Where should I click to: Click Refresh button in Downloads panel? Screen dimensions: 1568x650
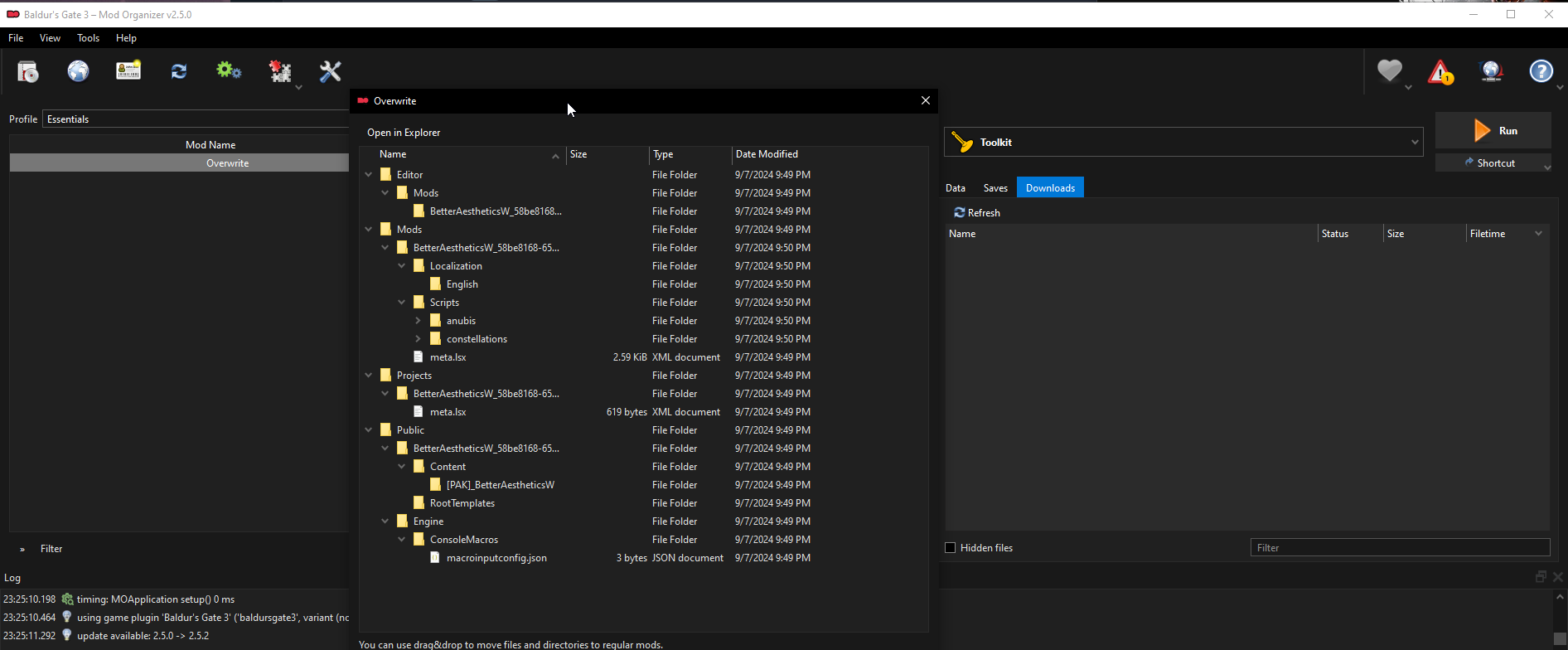coord(977,213)
